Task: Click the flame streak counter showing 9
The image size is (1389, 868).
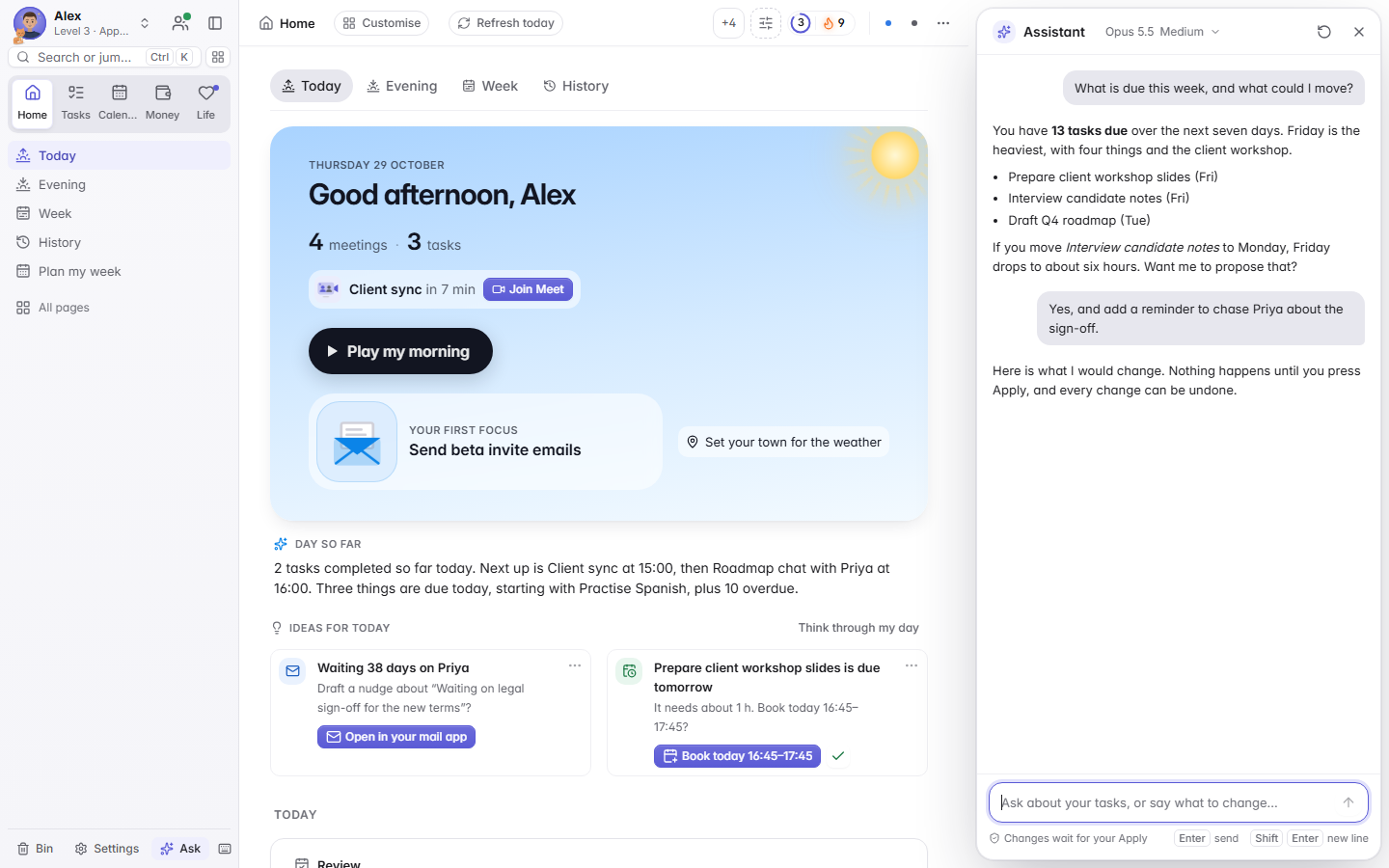Action: pyautogui.click(x=833, y=23)
